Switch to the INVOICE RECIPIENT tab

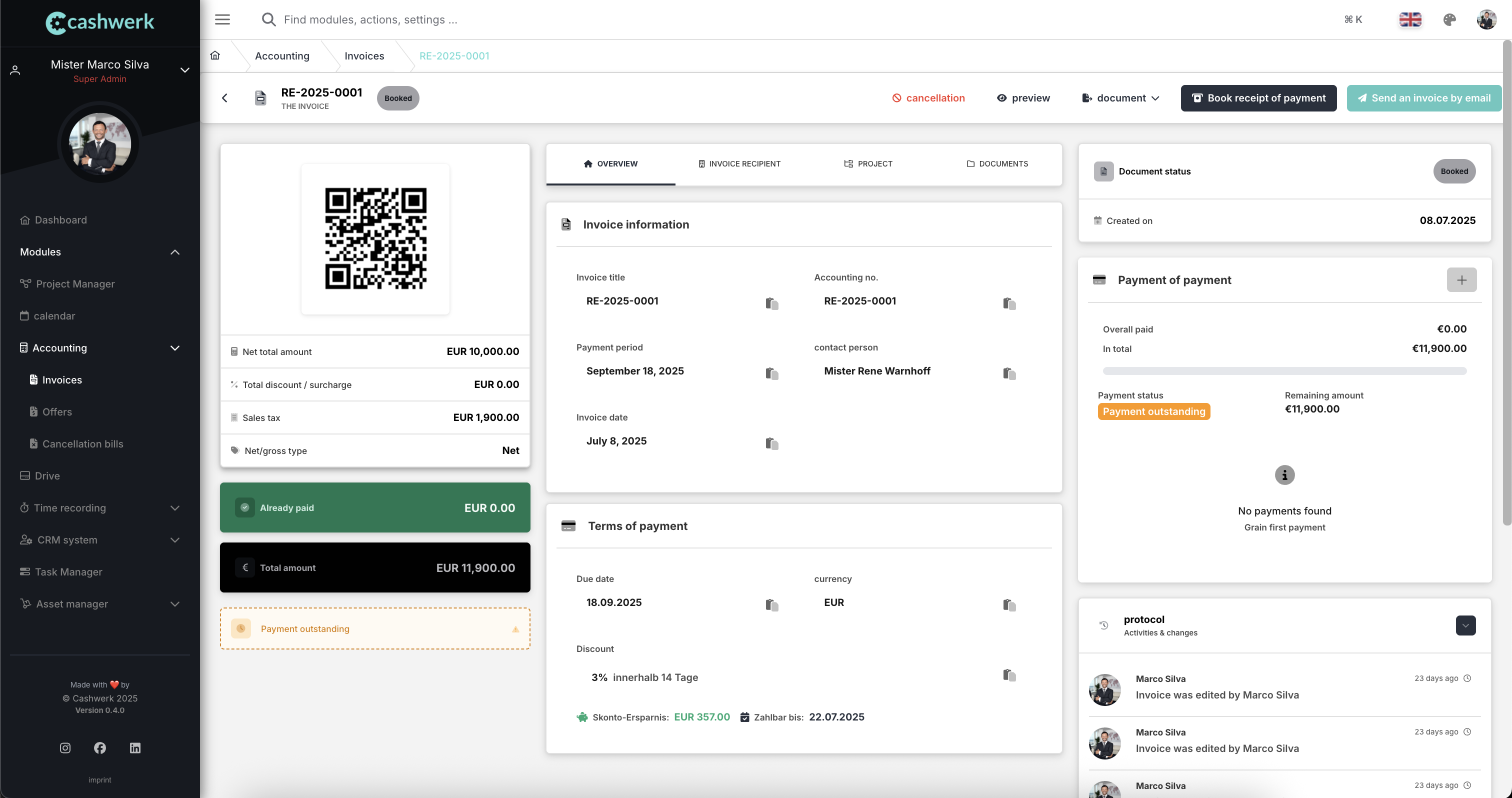[739, 163]
